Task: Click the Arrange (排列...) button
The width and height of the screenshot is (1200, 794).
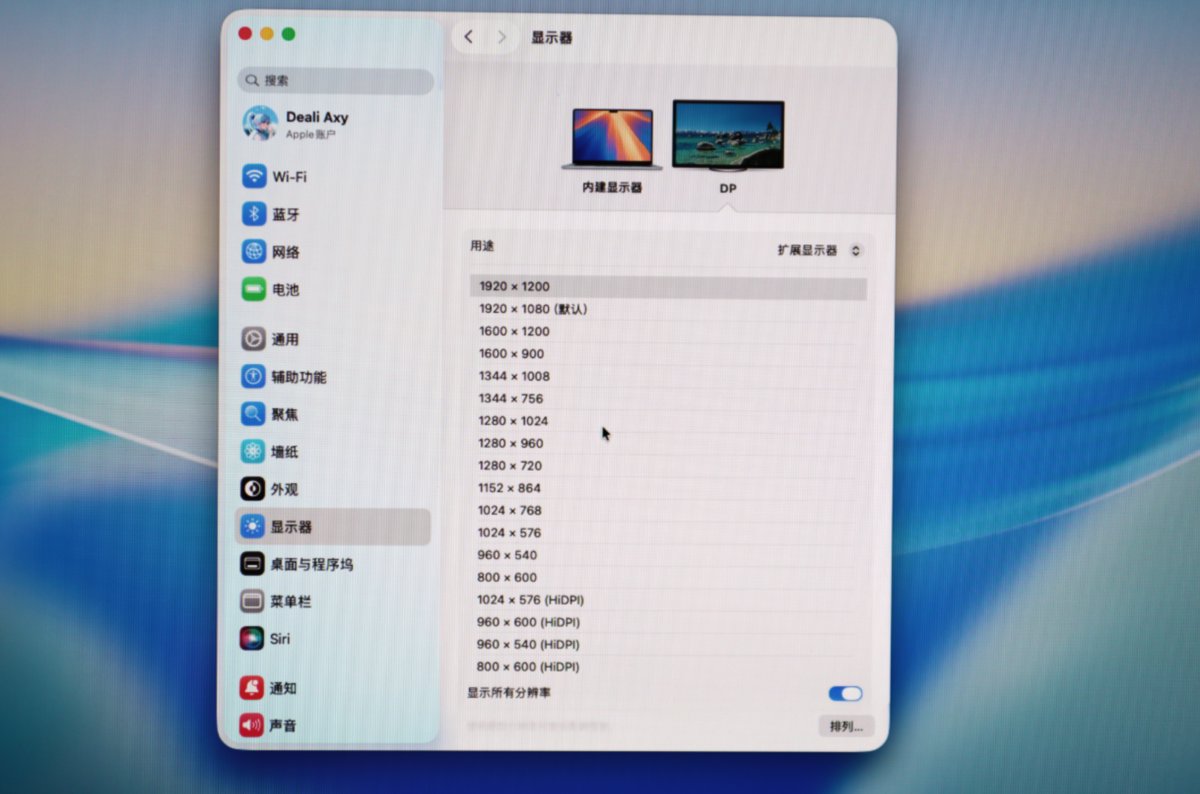Action: pos(845,726)
